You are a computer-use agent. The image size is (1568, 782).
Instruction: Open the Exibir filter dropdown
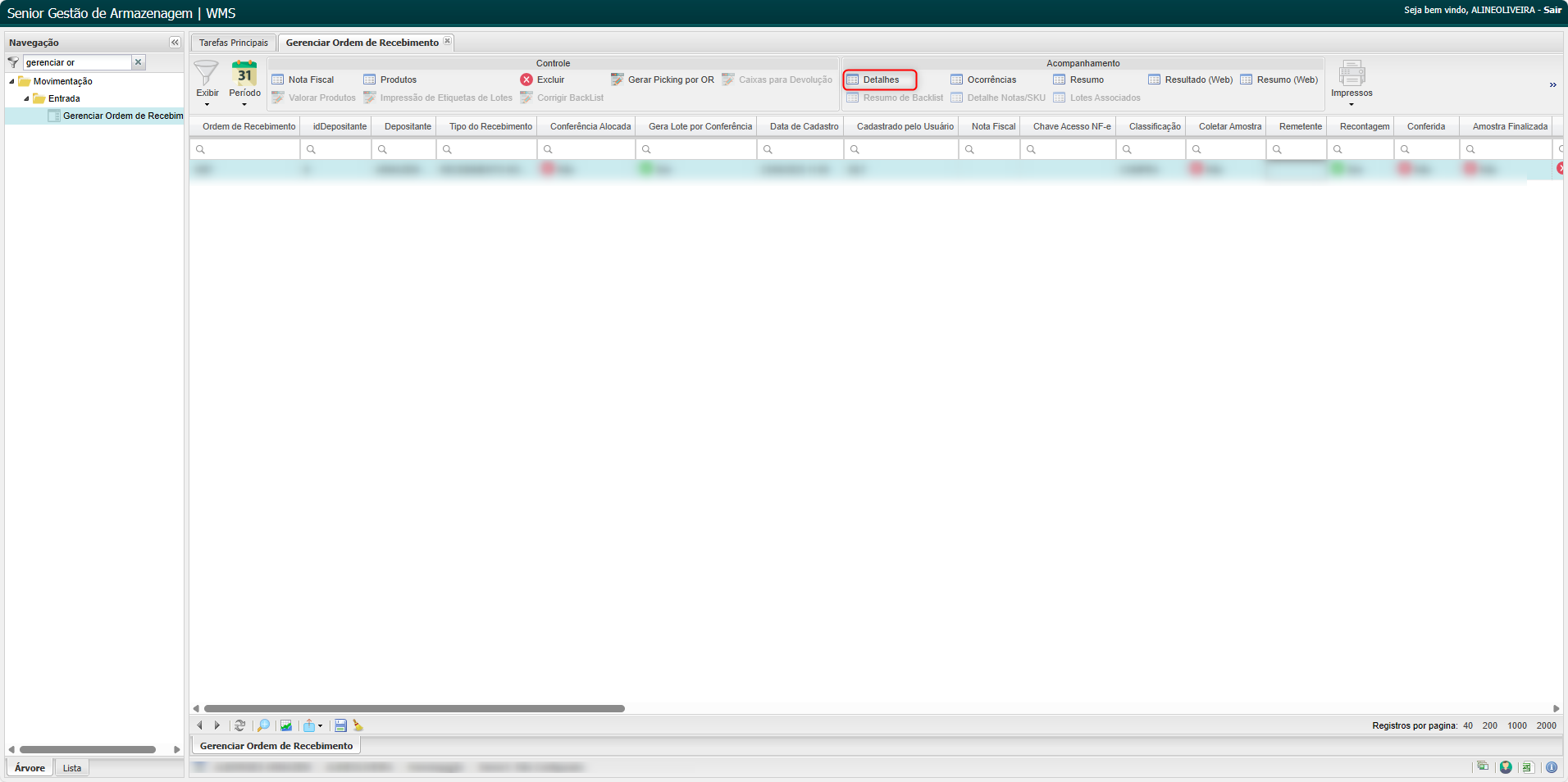pos(207,84)
